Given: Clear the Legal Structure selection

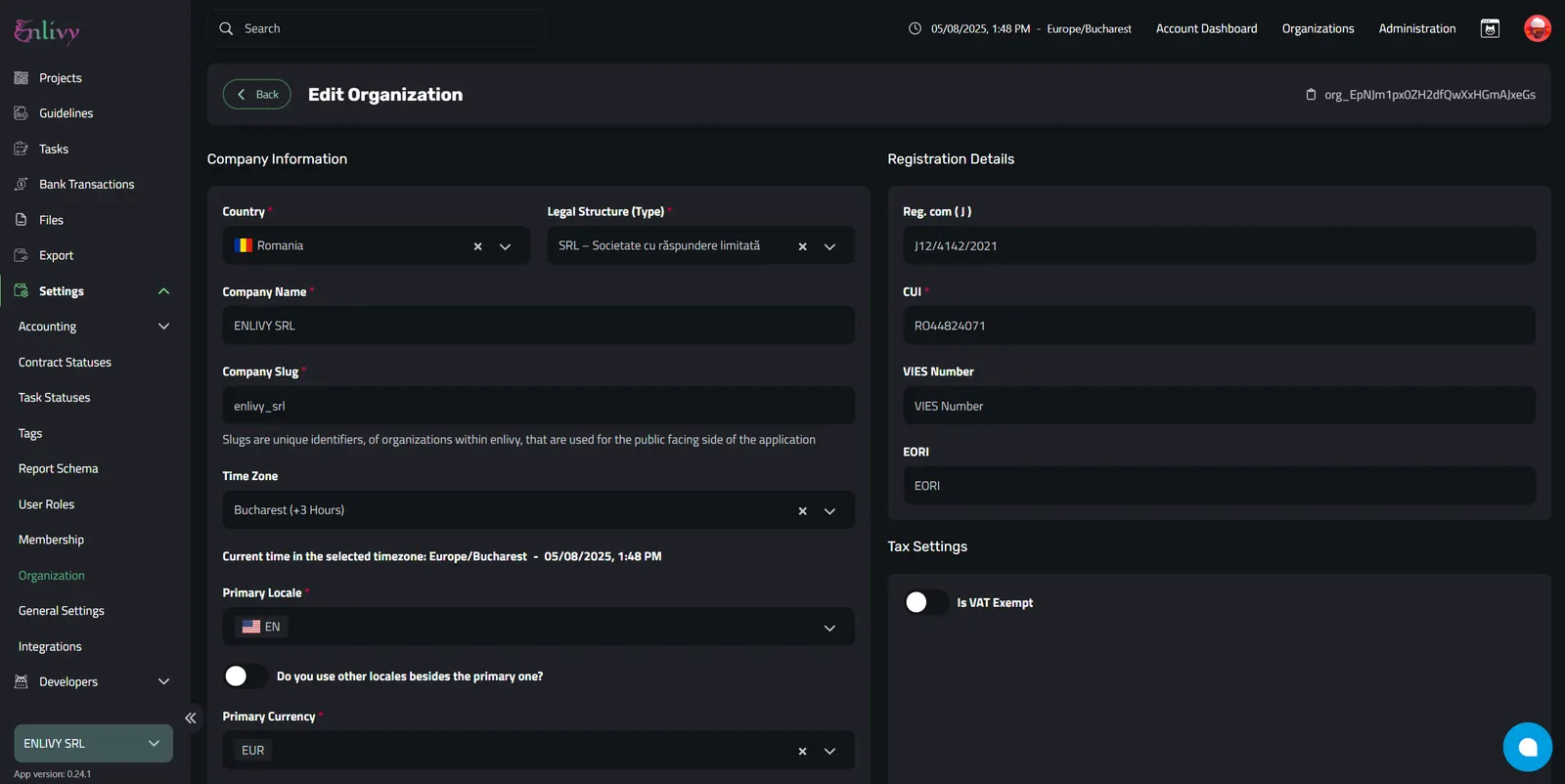Looking at the screenshot, I should point(802,246).
